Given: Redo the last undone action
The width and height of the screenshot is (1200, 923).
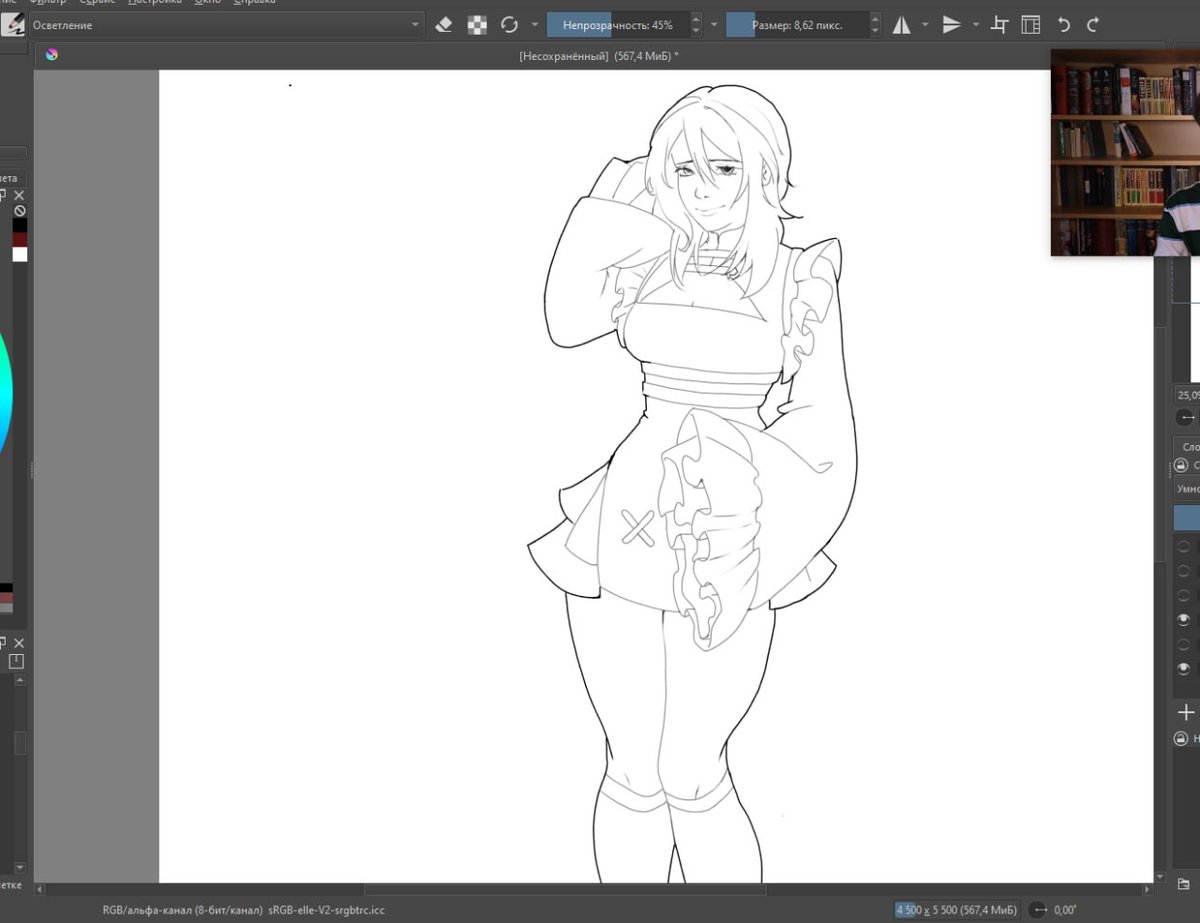Looking at the screenshot, I should [x=1093, y=24].
